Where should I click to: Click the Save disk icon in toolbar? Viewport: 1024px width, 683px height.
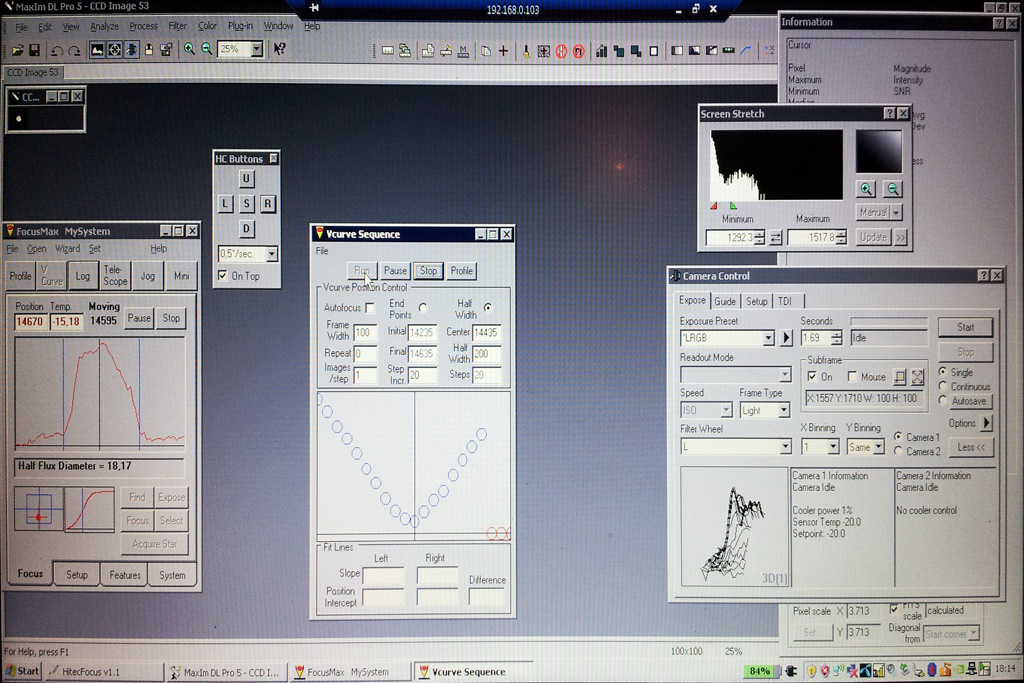[34, 50]
